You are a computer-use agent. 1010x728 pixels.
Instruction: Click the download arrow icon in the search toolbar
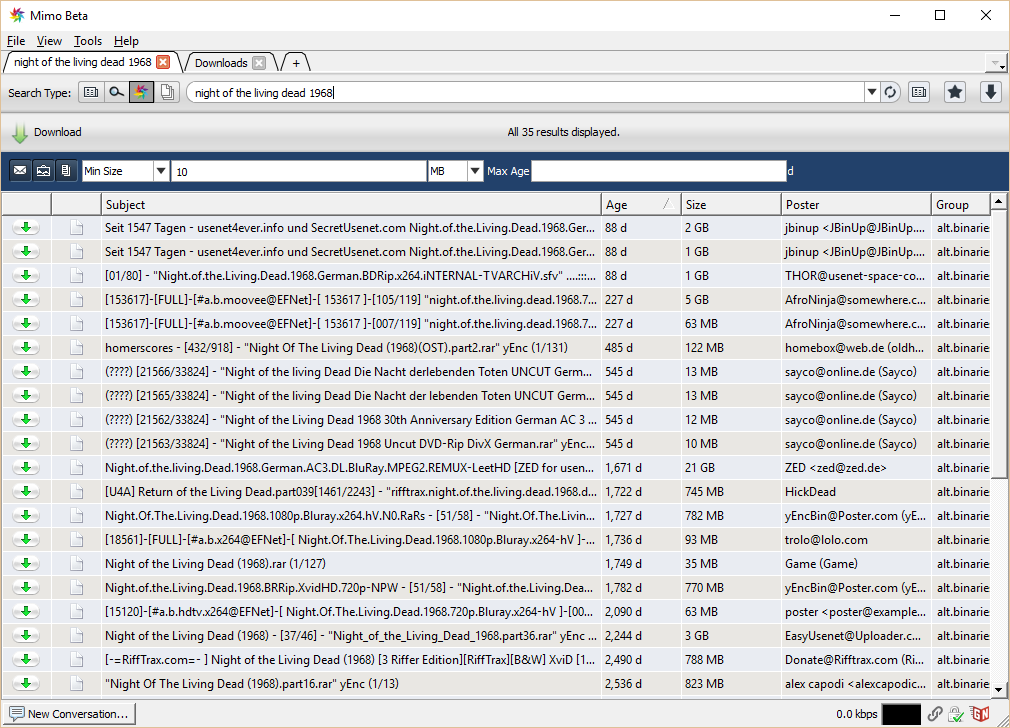(990, 92)
